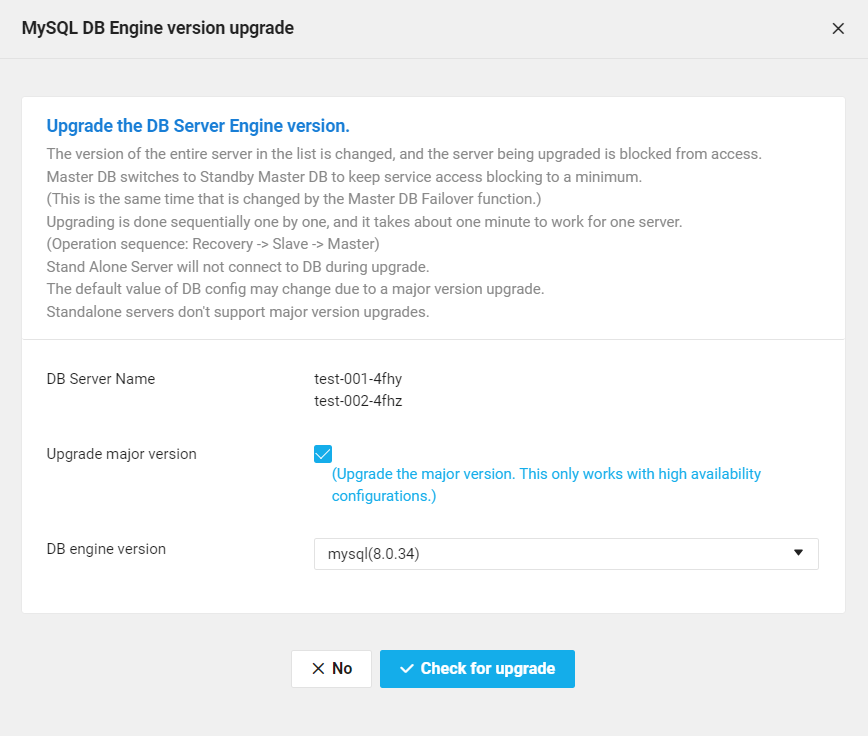Click the line about upgrading sequentially one by one
868x736 pixels.
[x=364, y=222]
